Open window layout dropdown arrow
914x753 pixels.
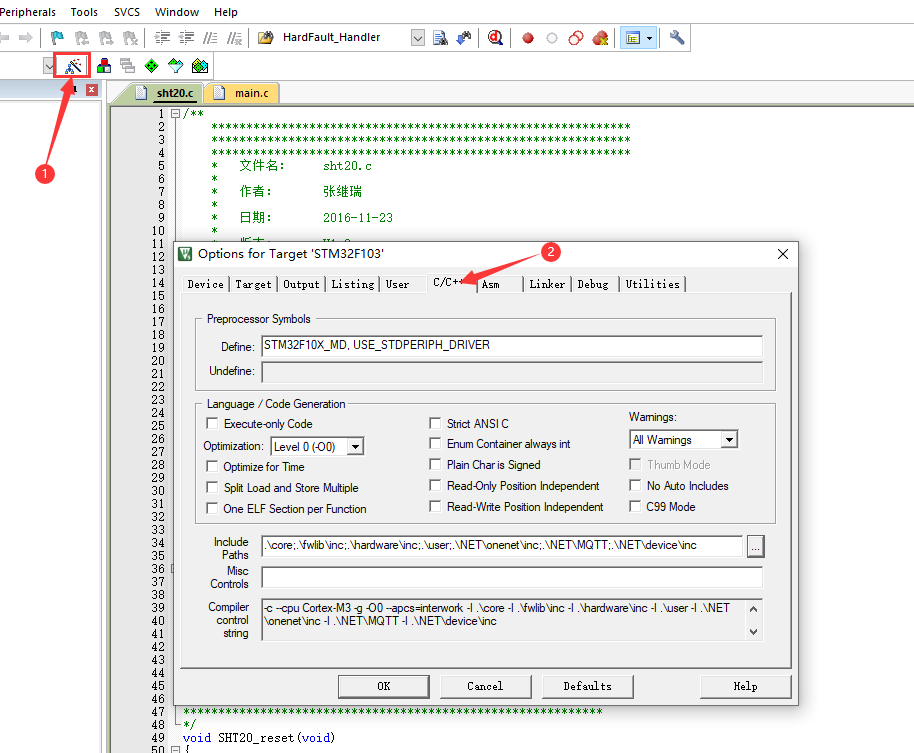[x=649, y=38]
